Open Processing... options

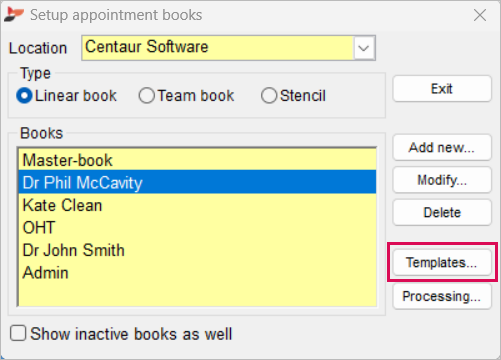(x=442, y=296)
